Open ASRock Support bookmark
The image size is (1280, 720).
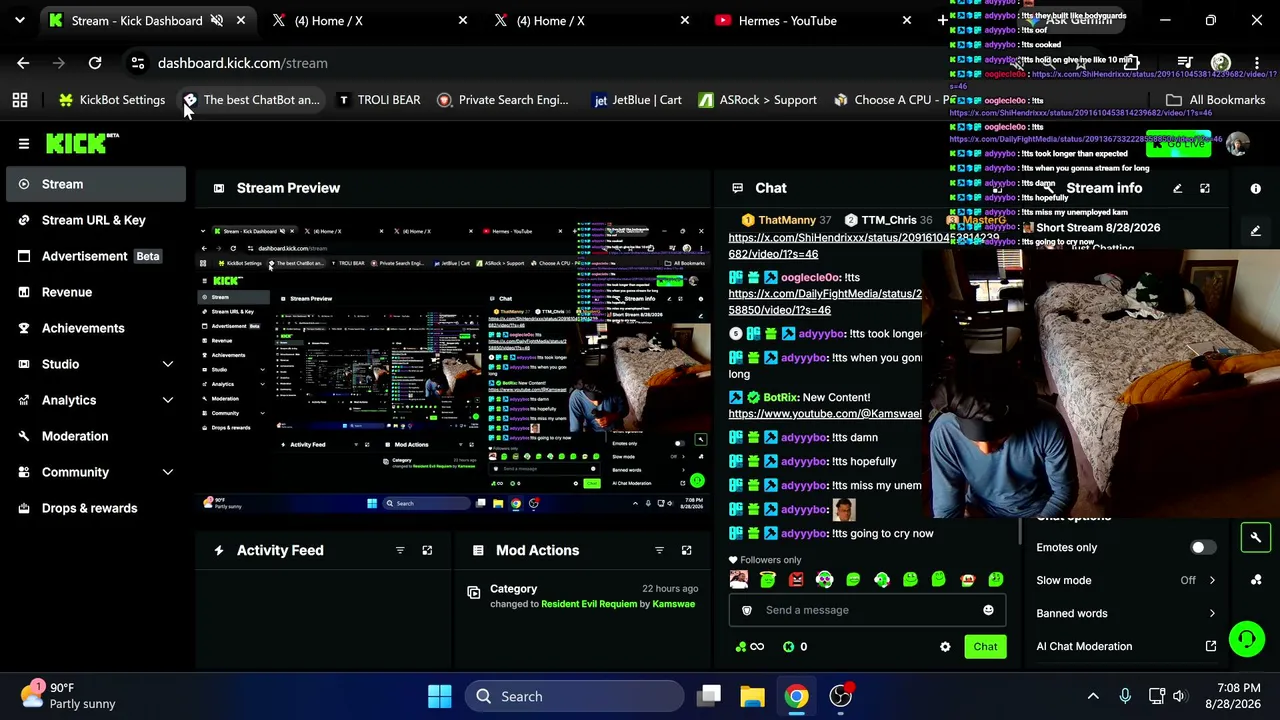[758, 100]
